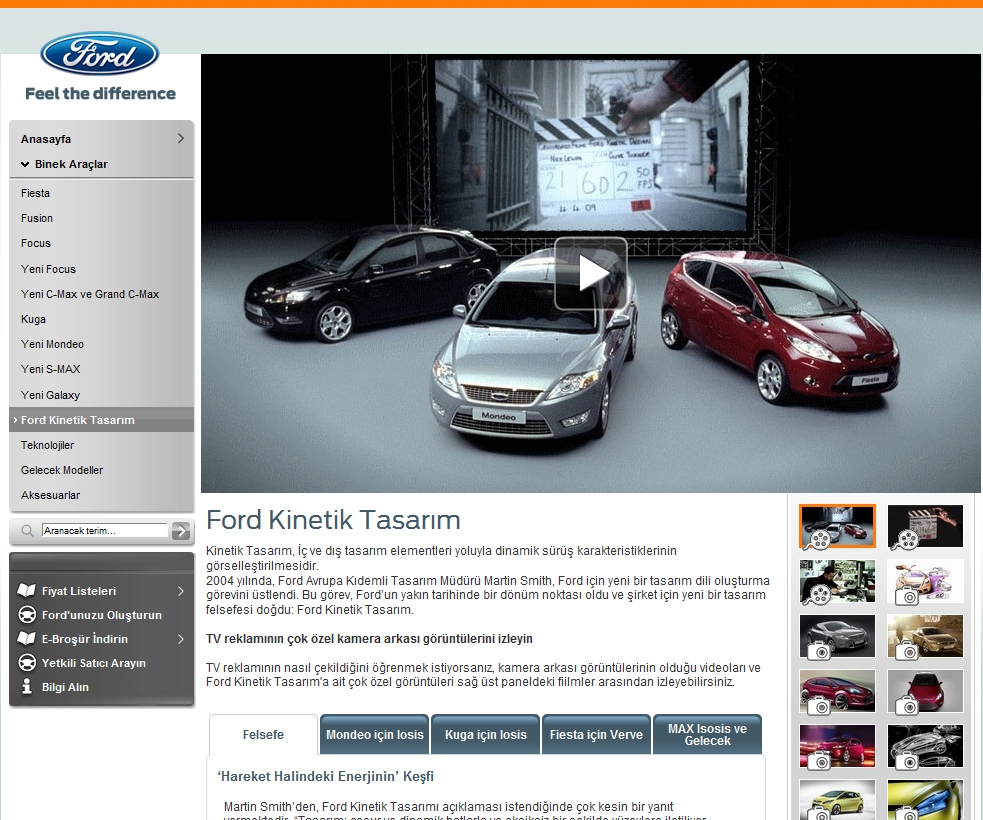Go to Yeni Galaxy page
The image size is (983, 820).
point(50,395)
